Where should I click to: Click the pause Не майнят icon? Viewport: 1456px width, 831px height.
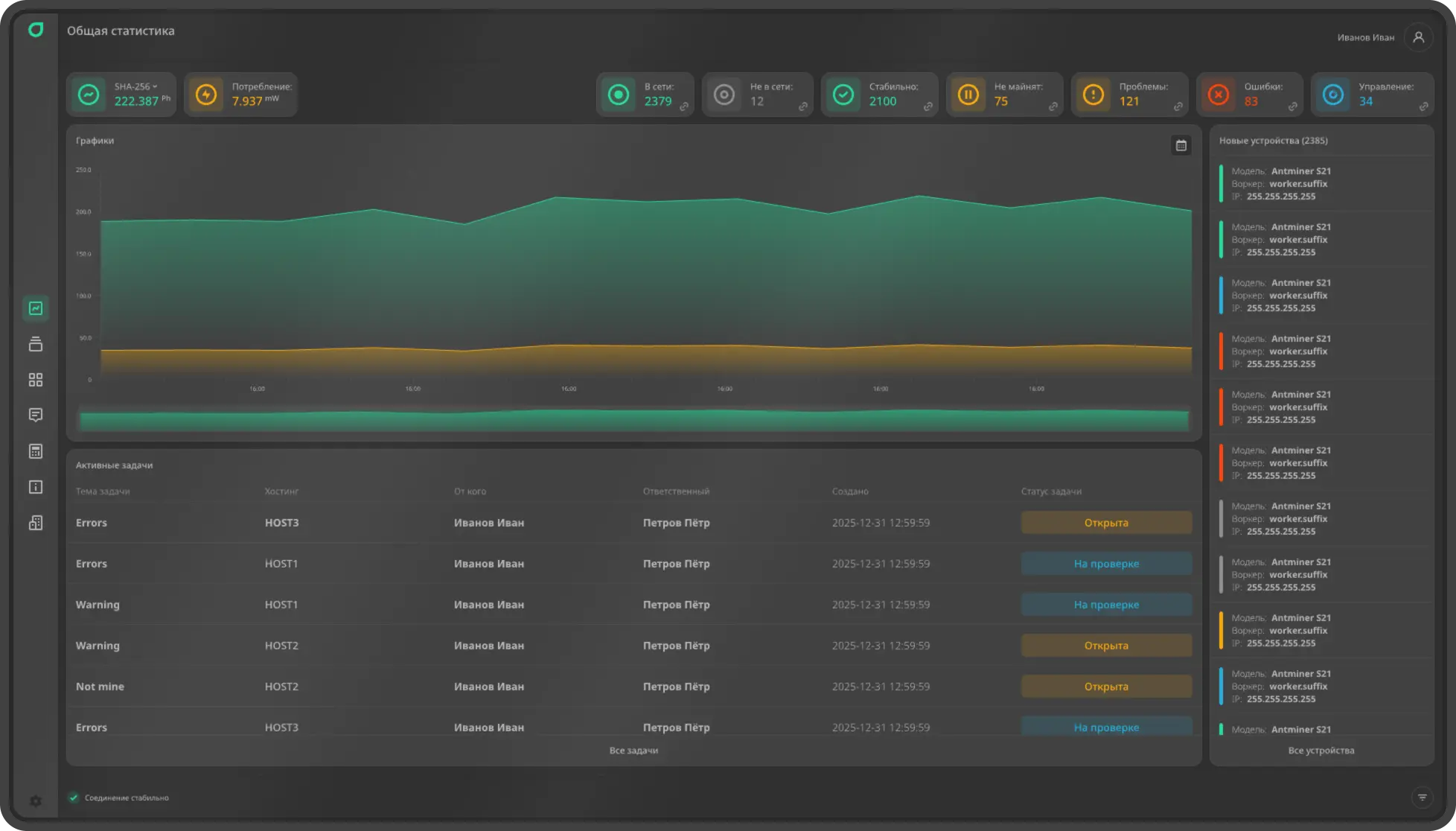click(968, 95)
